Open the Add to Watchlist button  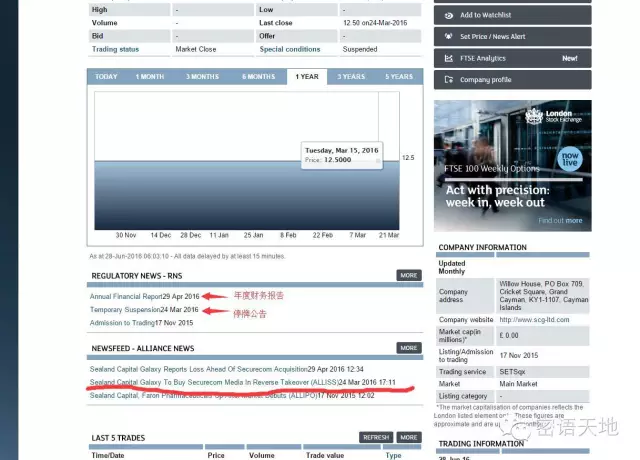click(513, 15)
